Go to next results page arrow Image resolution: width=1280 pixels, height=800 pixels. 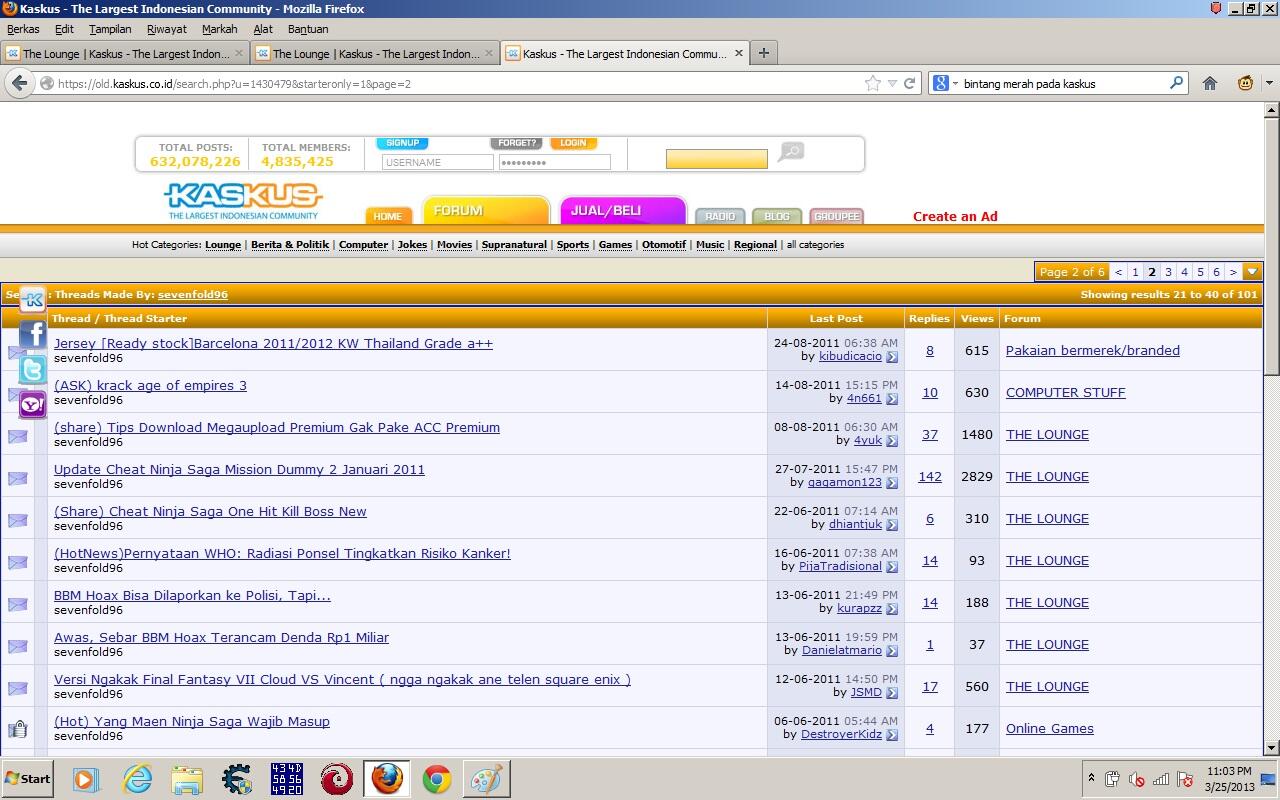tap(1233, 272)
